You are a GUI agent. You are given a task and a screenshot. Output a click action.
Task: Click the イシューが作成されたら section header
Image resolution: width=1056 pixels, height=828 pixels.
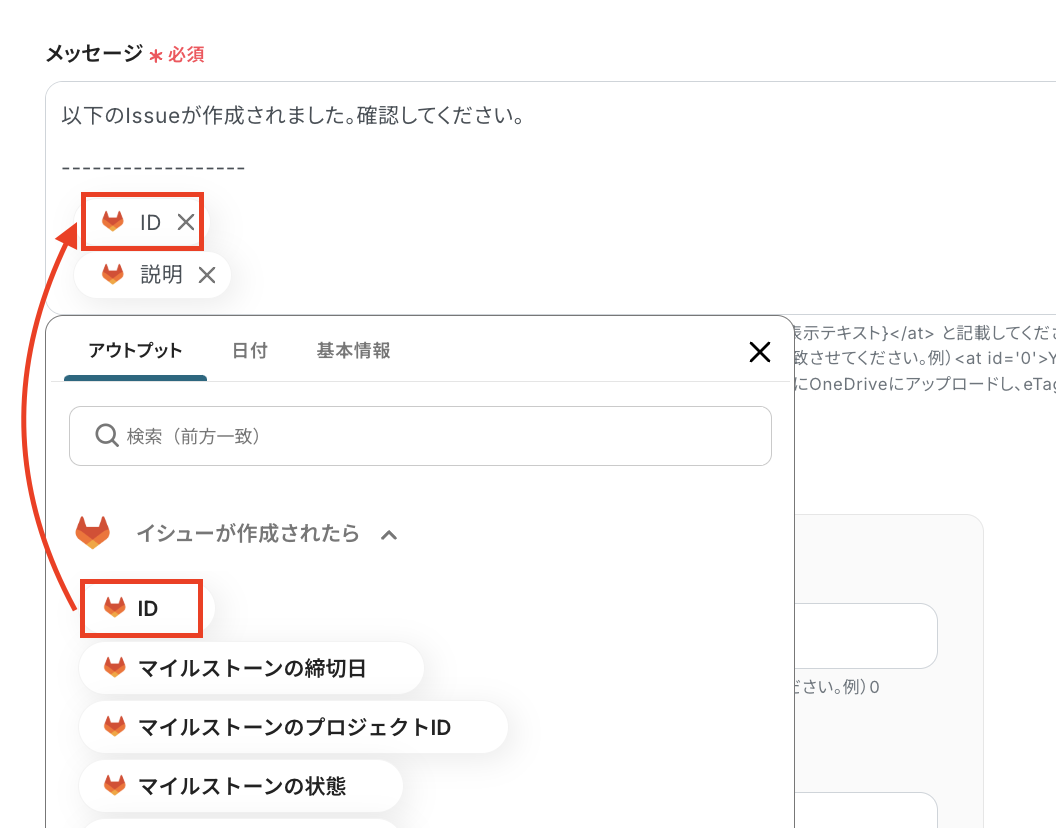(247, 534)
